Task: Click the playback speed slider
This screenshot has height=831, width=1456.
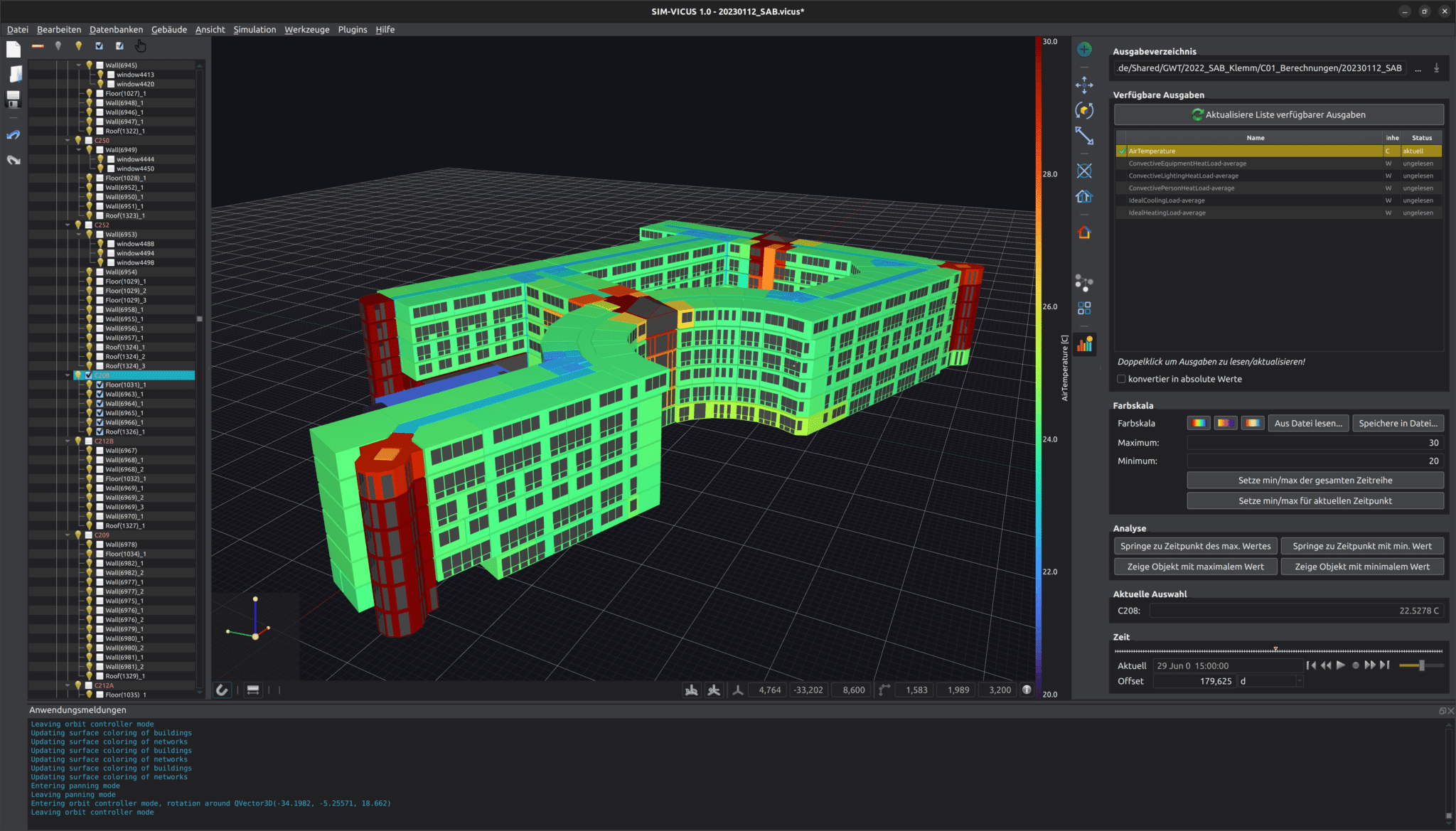Action: point(1420,665)
